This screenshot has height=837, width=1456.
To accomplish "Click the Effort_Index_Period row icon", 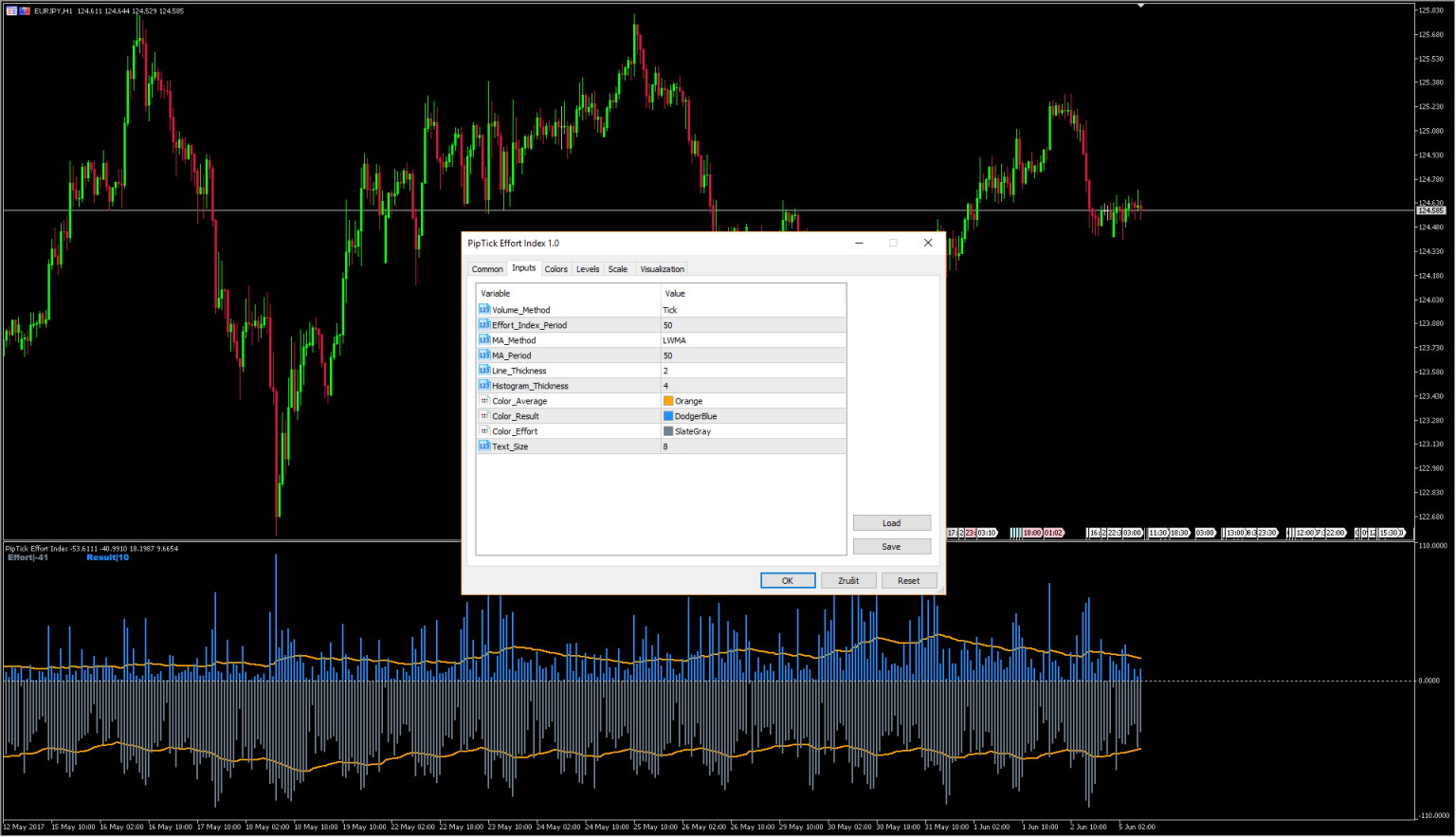I will click(x=484, y=325).
